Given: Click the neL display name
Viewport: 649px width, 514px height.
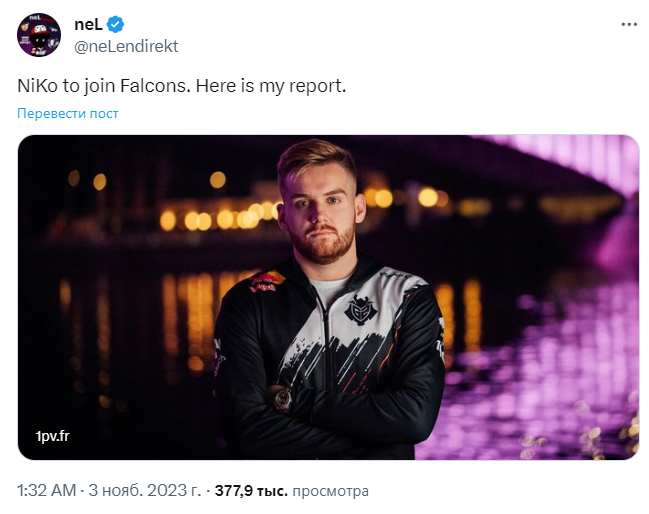Looking at the screenshot, I should tap(88, 24).
